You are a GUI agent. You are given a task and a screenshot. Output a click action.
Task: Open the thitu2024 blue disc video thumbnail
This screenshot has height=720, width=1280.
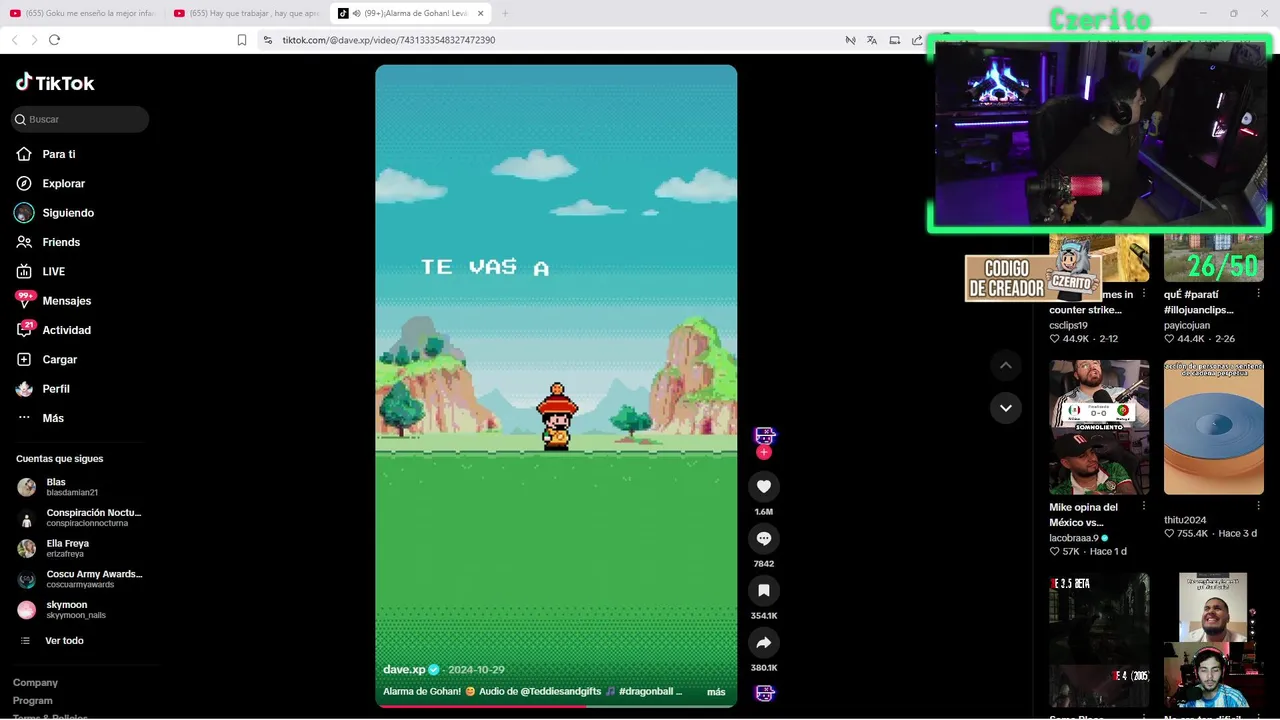pyautogui.click(x=1213, y=427)
